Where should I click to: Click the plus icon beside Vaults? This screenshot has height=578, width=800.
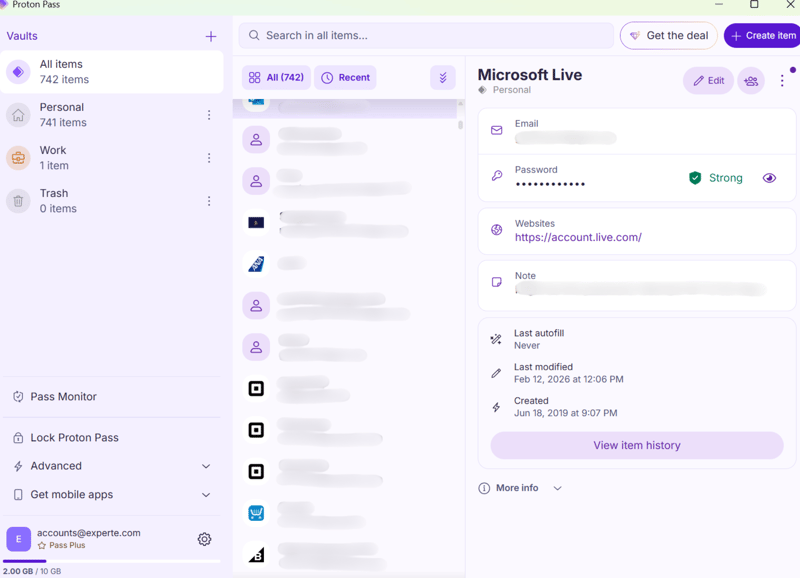click(x=210, y=36)
